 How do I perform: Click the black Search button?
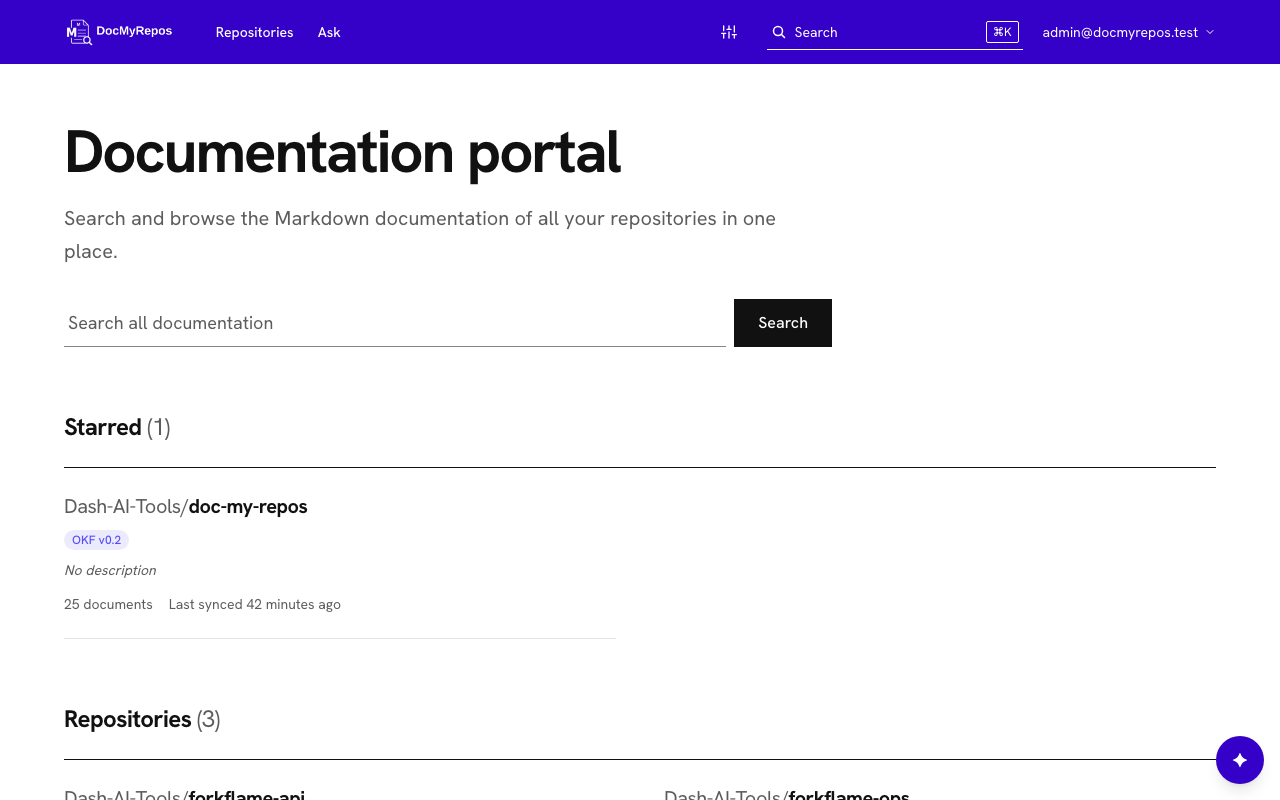tap(783, 323)
